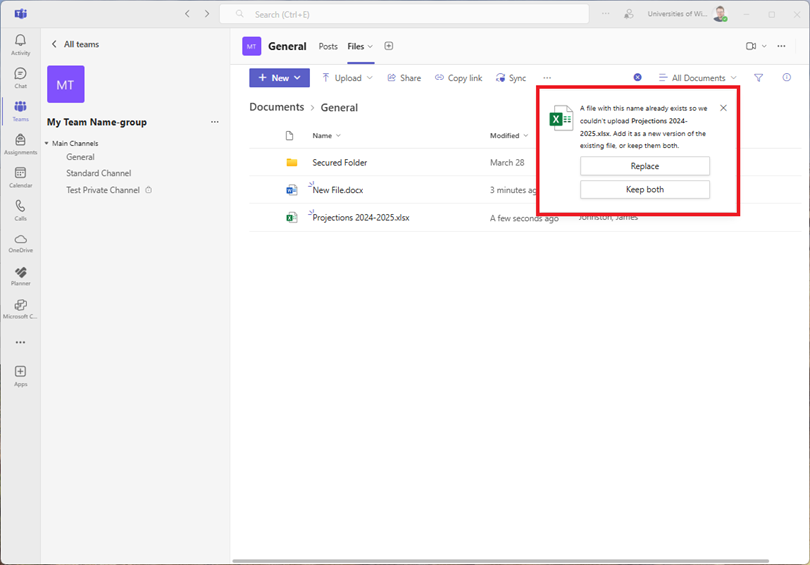This screenshot has width=810, height=565.
Task: Open Planner app in sidebar
Action: (20, 275)
